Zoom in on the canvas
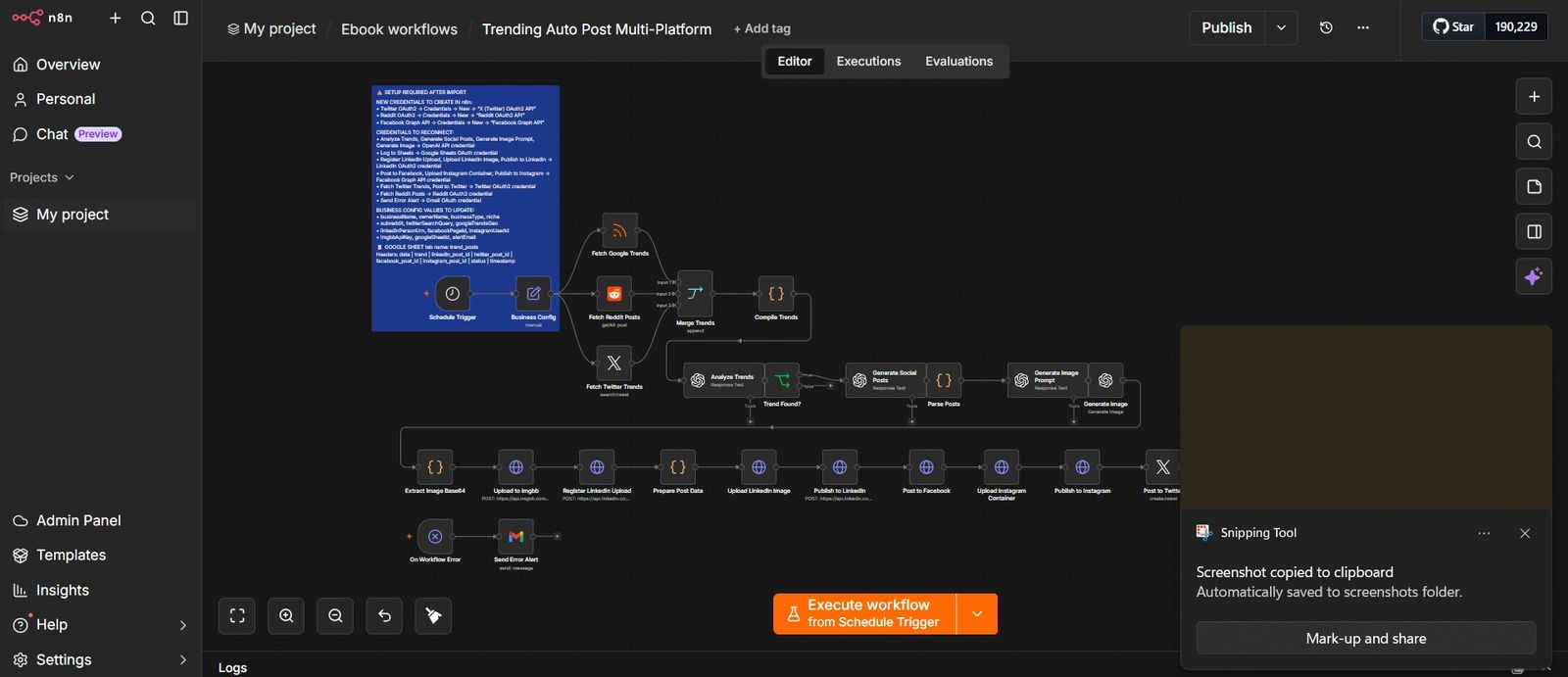 (286, 615)
